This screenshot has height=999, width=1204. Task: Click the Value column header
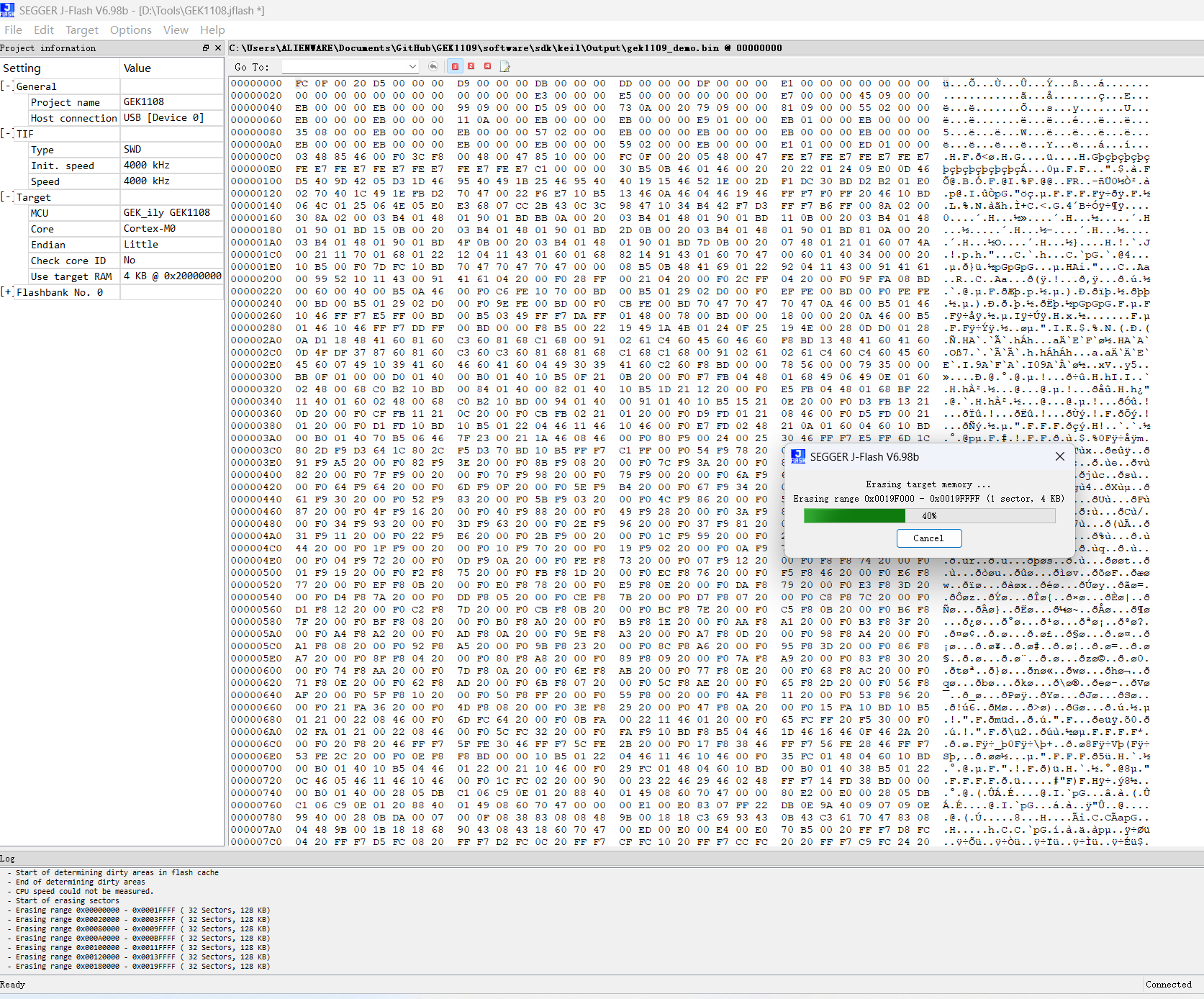tap(172, 68)
